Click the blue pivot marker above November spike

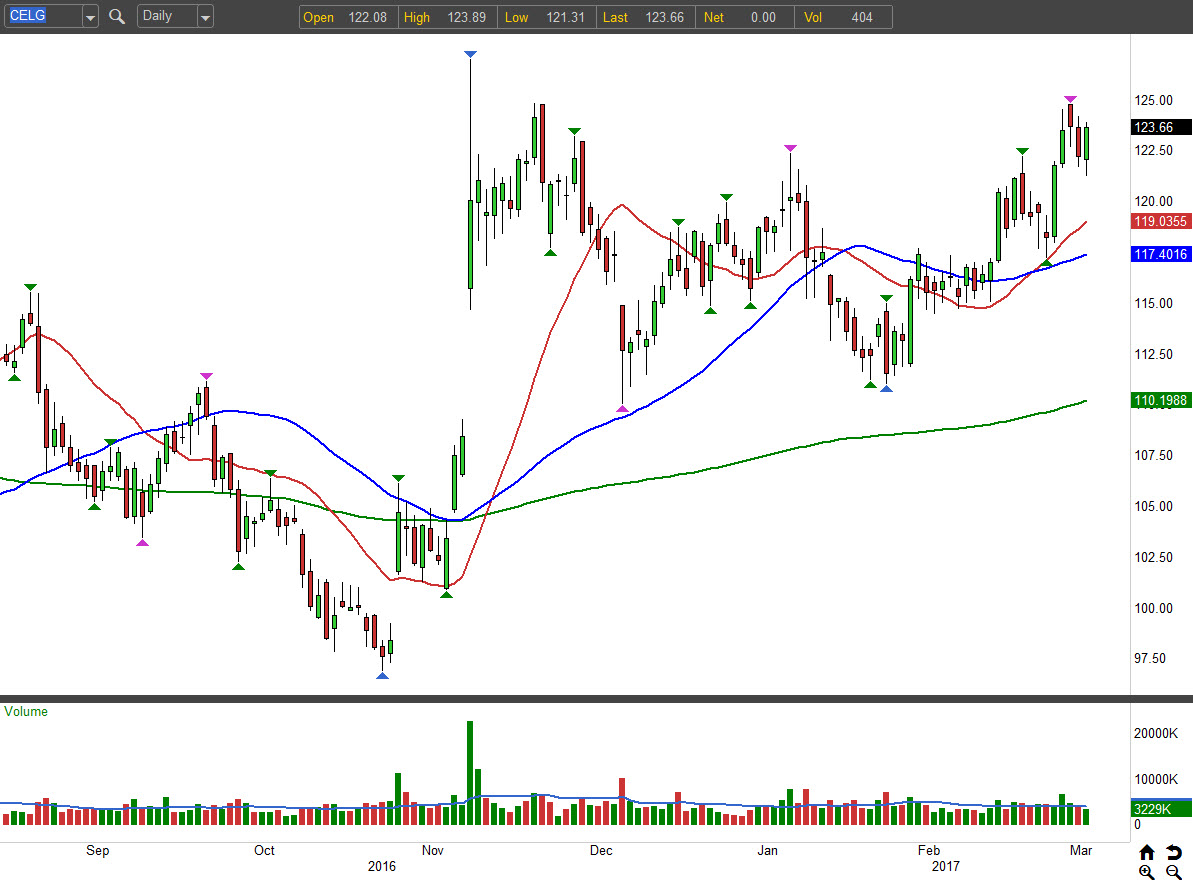point(470,54)
